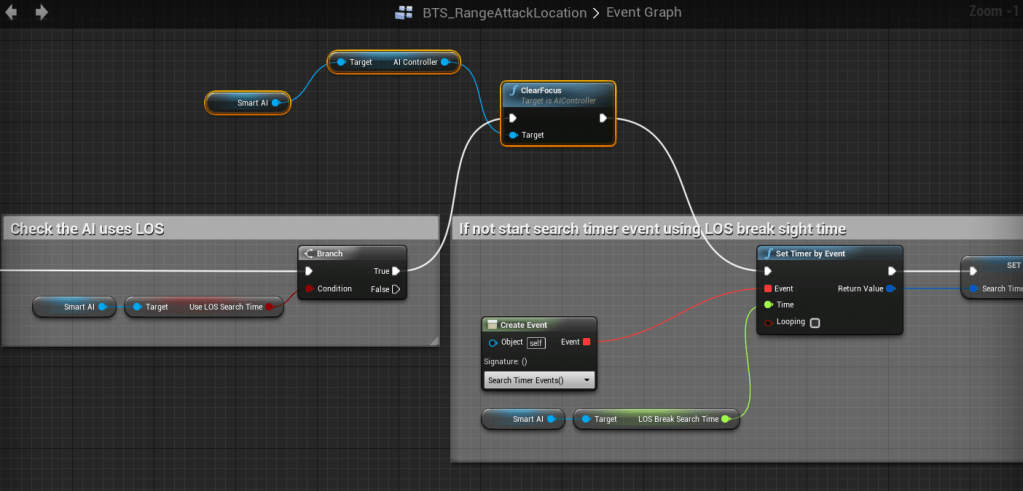Click the Branch node Condition input pin
Image resolution: width=1023 pixels, height=491 pixels.
click(x=309, y=289)
